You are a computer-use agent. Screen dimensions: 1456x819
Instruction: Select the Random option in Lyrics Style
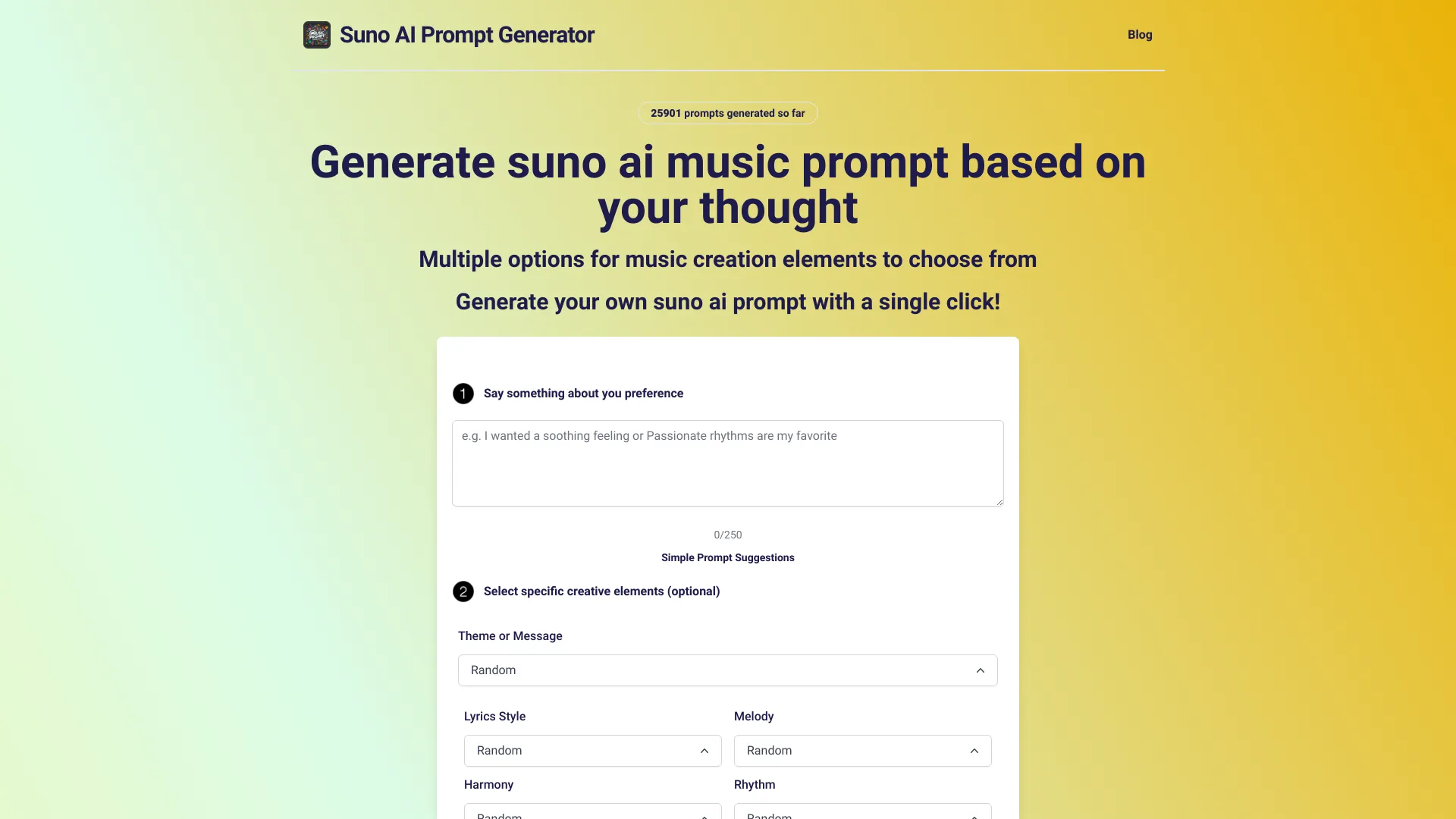[591, 750]
